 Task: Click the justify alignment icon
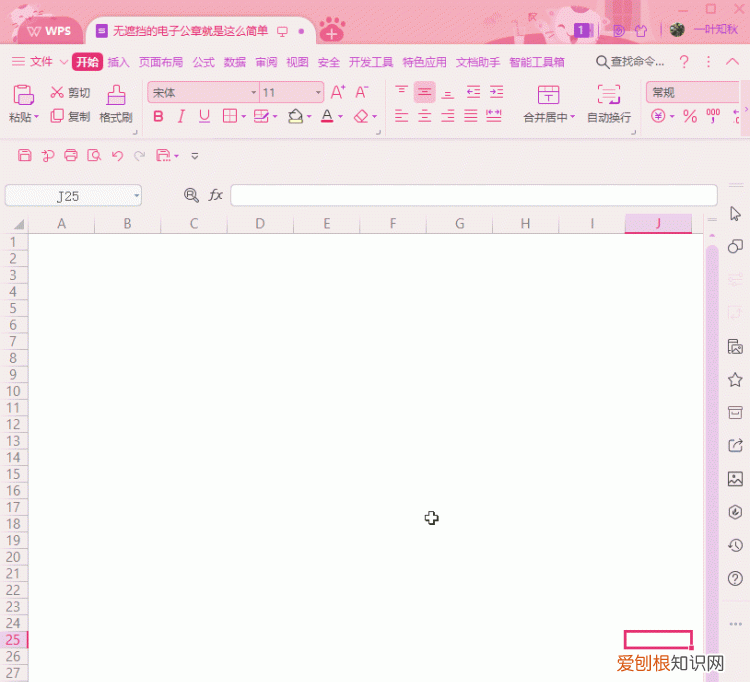[x=471, y=116]
